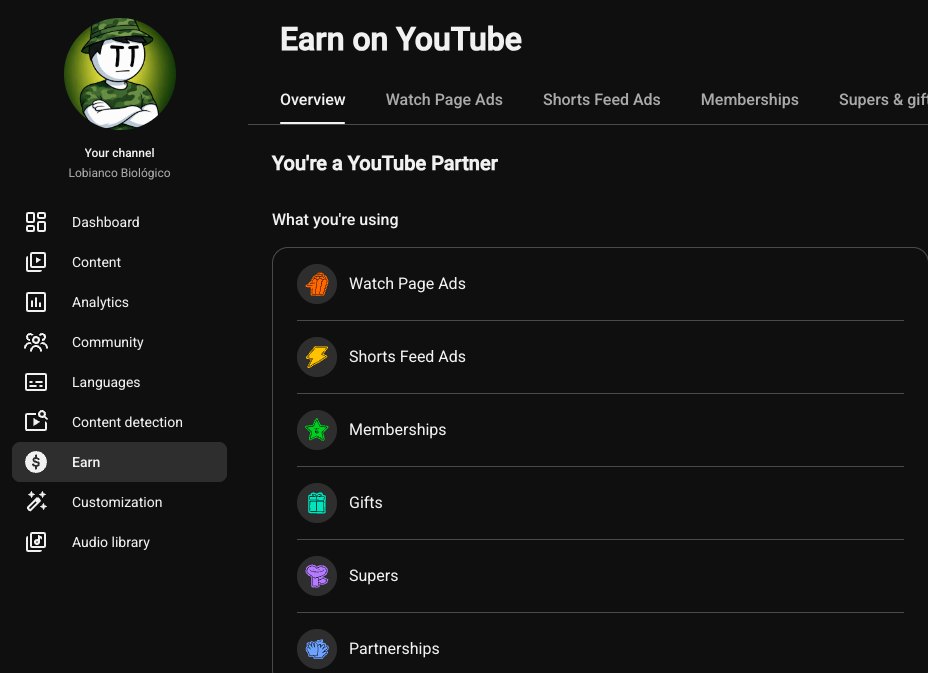This screenshot has width=928, height=673.
Task: Click the 'You're a YouTube Partner' heading
Action: pyautogui.click(x=385, y=163)
